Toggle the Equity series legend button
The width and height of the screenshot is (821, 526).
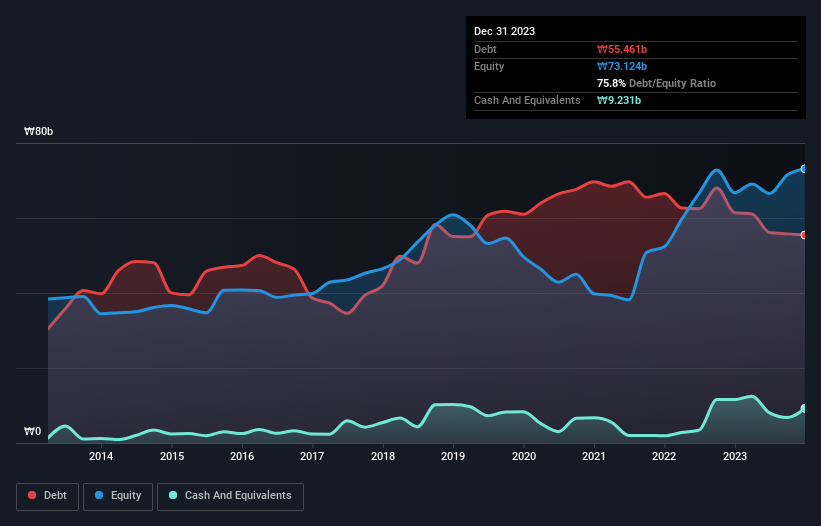118,496
